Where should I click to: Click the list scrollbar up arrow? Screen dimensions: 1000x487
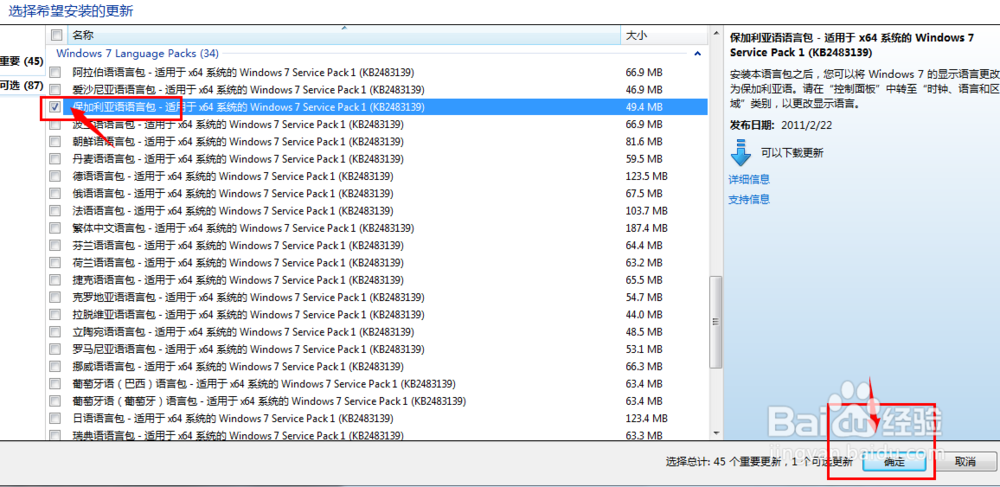pos(716,35)
